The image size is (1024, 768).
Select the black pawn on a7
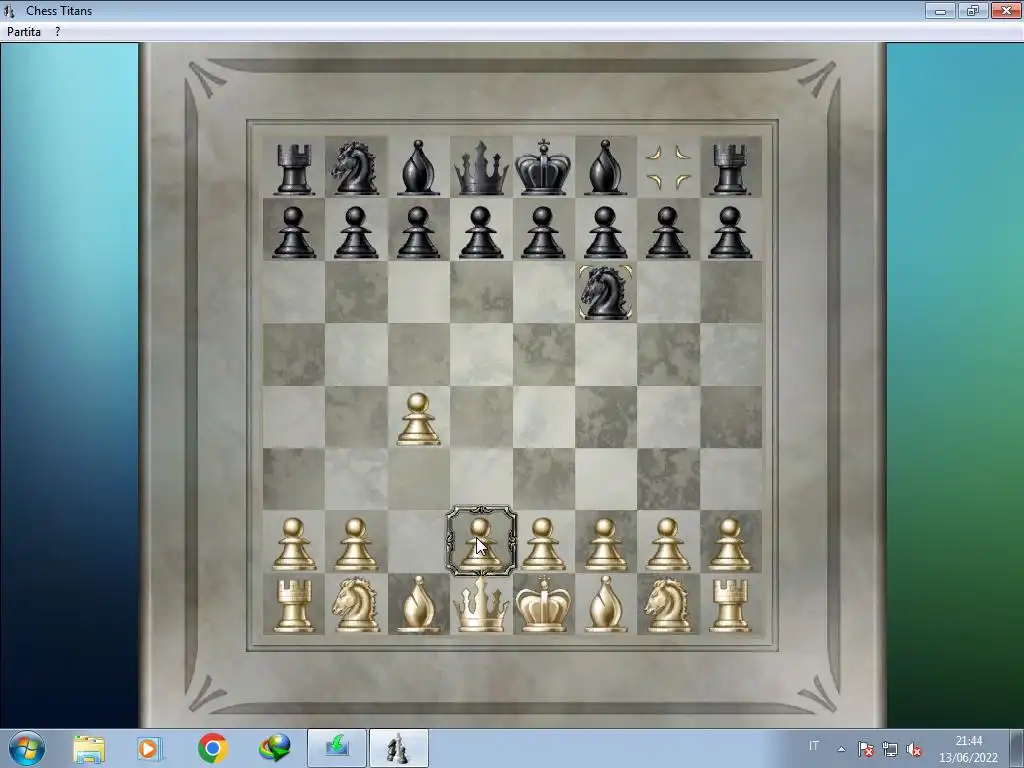(293, 232)
